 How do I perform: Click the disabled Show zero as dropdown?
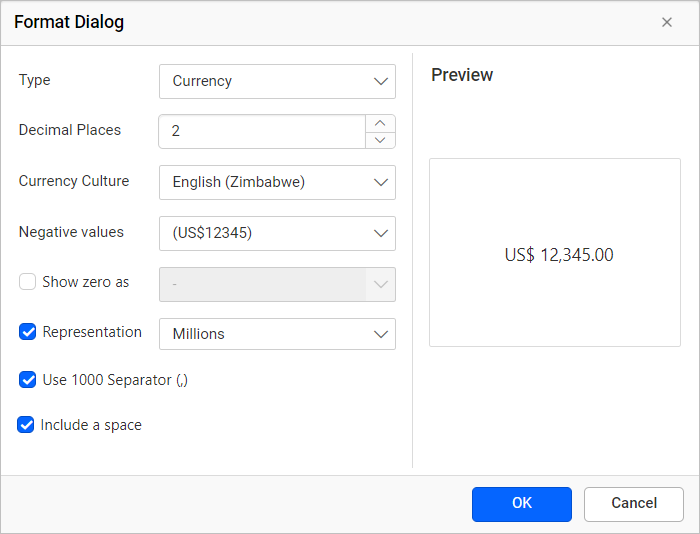coord(277,284)
